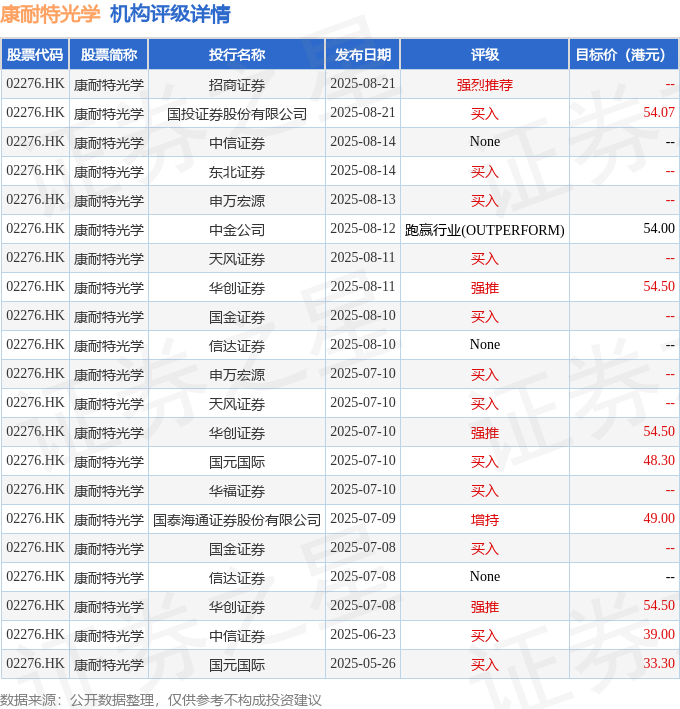Click the 评级 column header
Screen dimensions: 680x709
pos(485,55)
